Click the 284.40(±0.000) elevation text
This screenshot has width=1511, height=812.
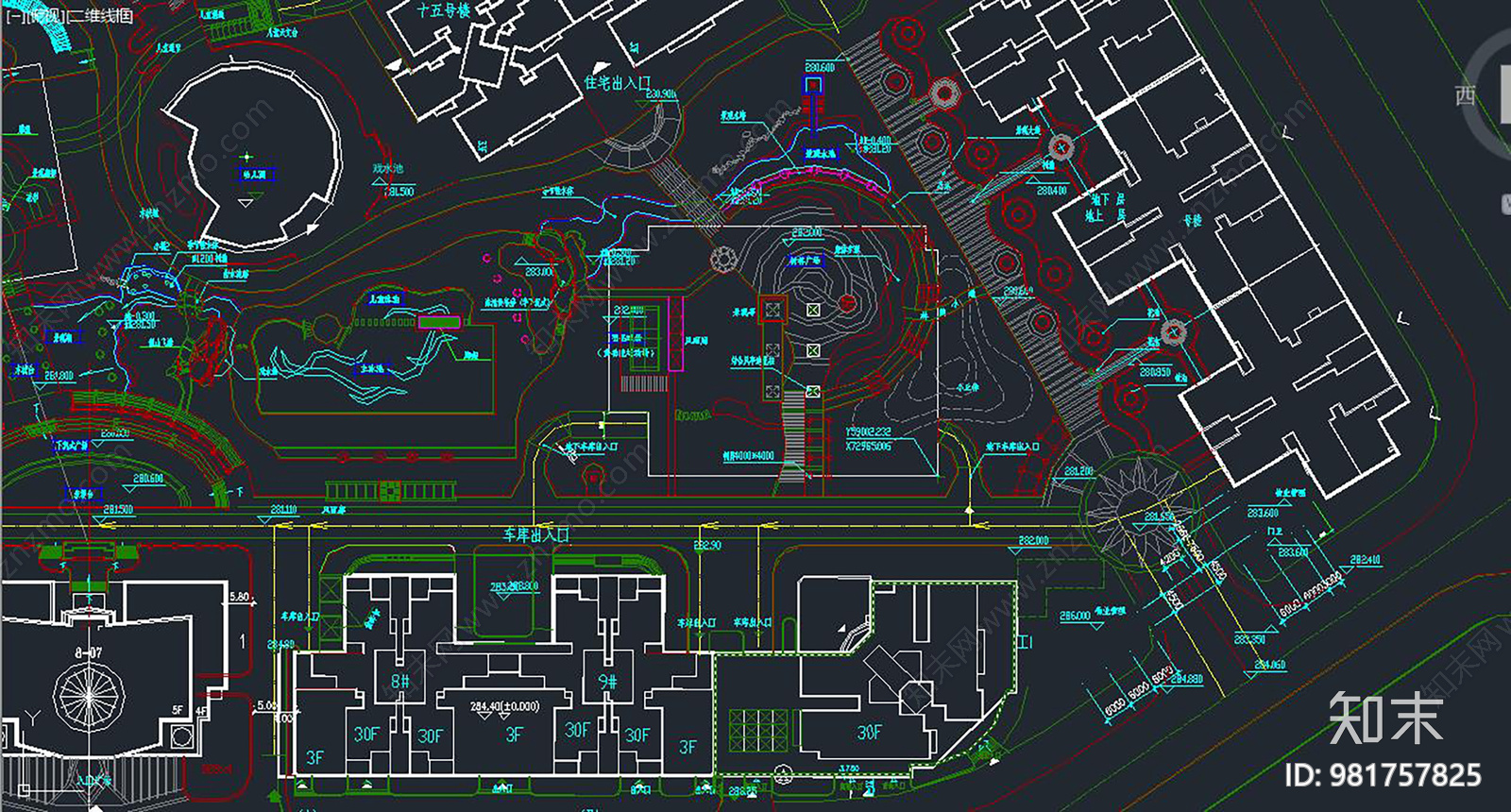505,706
